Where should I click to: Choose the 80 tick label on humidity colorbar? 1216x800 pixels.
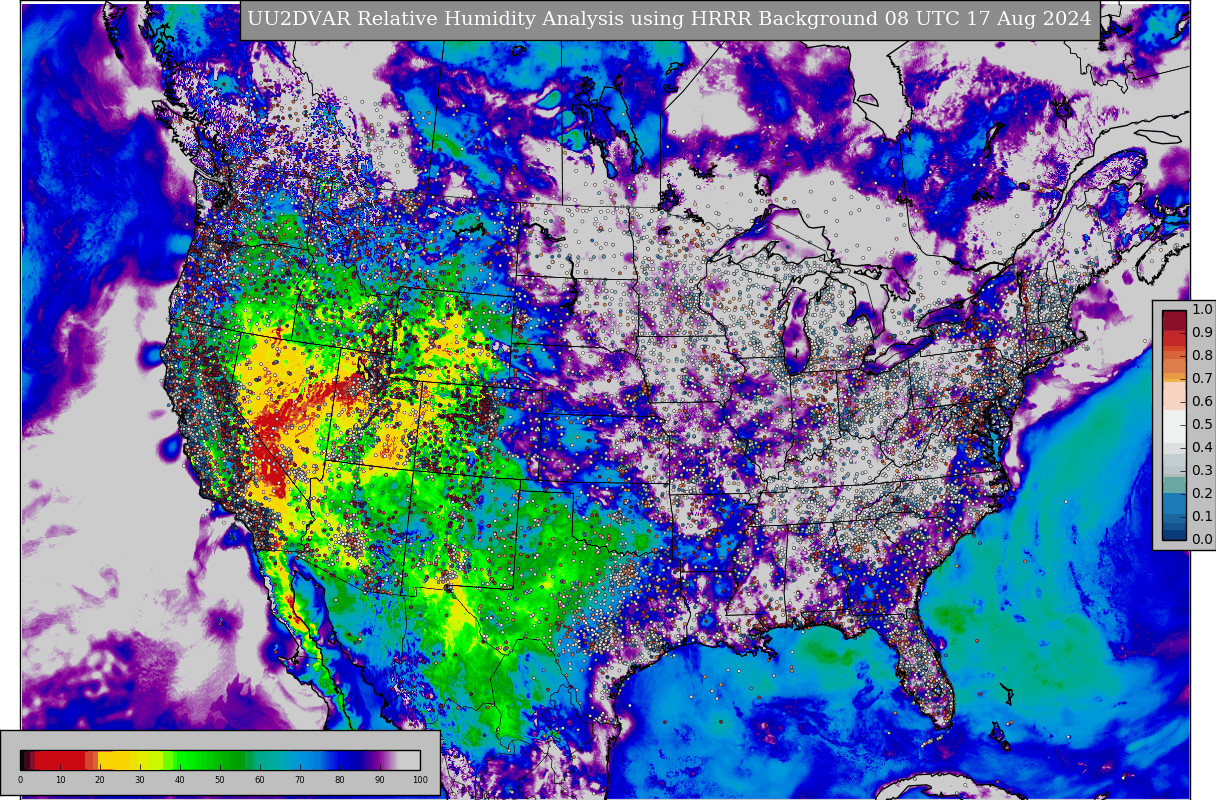(340, 780)
